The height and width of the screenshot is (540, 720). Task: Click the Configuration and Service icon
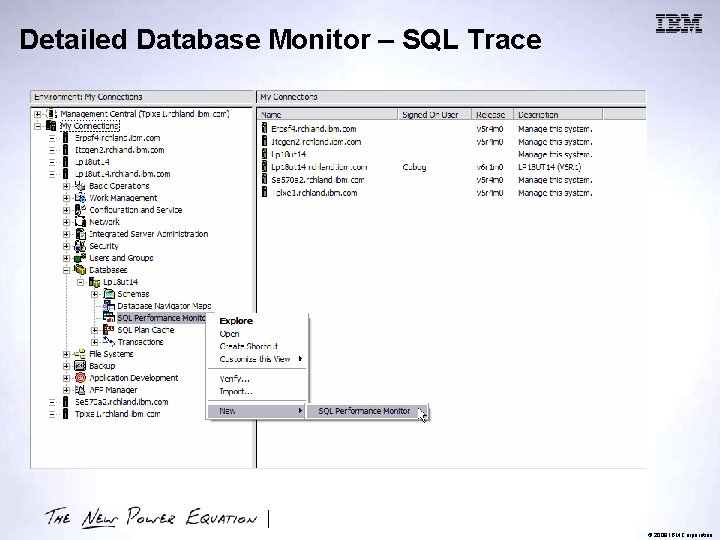coord(80,210)
